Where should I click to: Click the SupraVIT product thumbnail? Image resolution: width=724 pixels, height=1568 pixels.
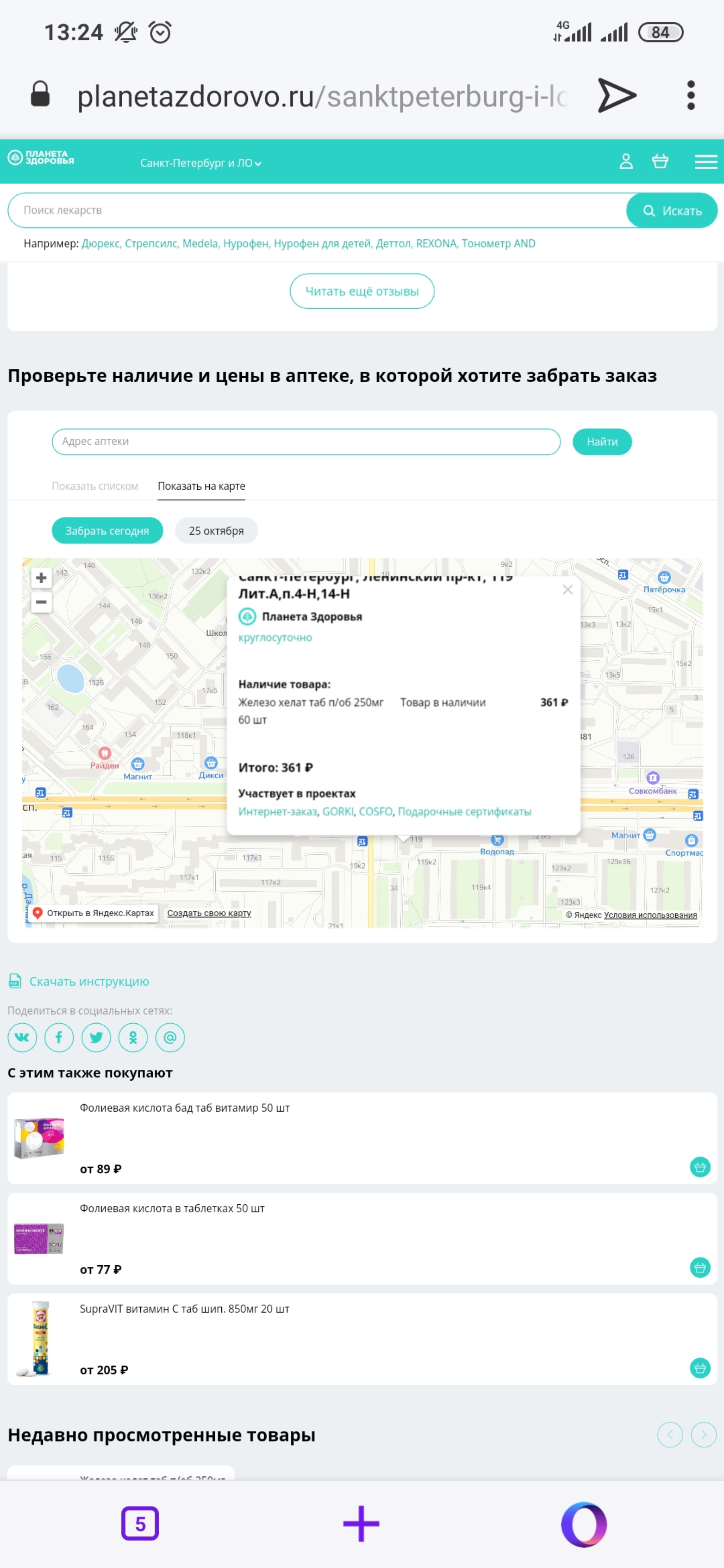(x=39, y=1338)
